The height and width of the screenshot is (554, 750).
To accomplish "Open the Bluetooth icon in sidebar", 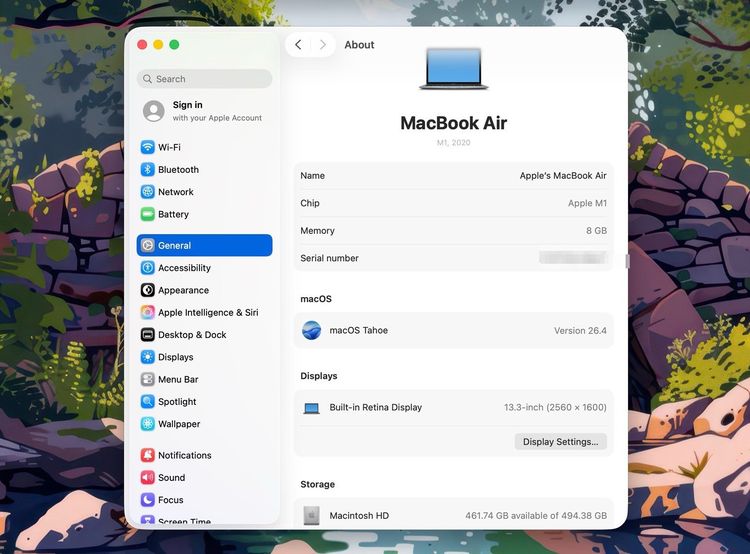I will (148, 169).
